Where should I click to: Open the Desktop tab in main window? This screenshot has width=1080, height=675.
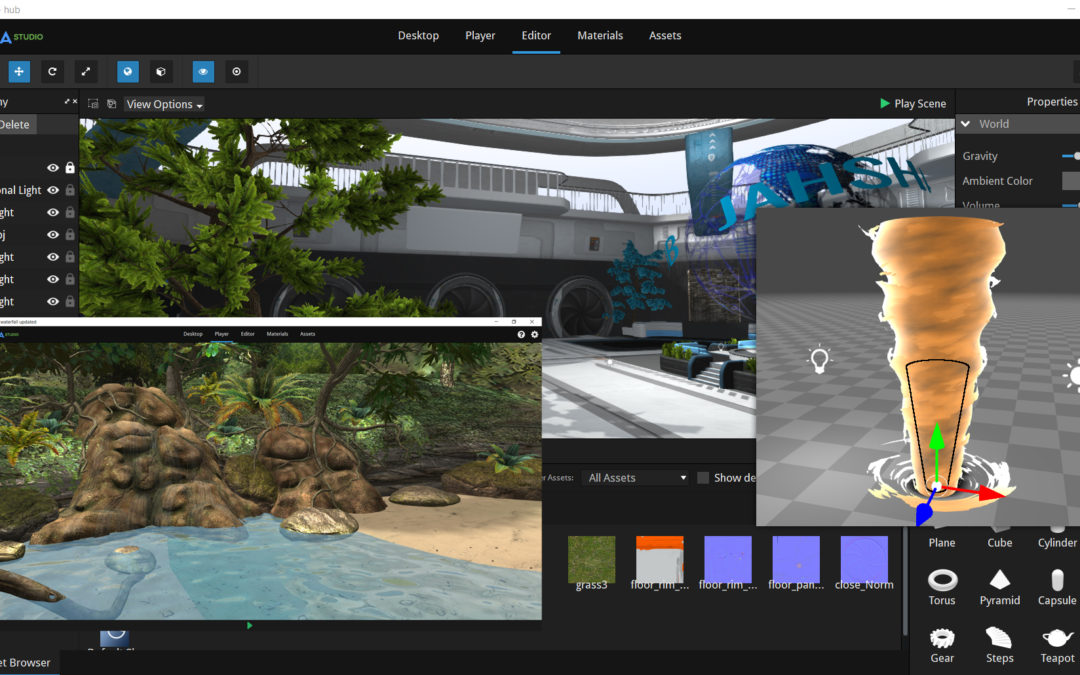(418, 36)
